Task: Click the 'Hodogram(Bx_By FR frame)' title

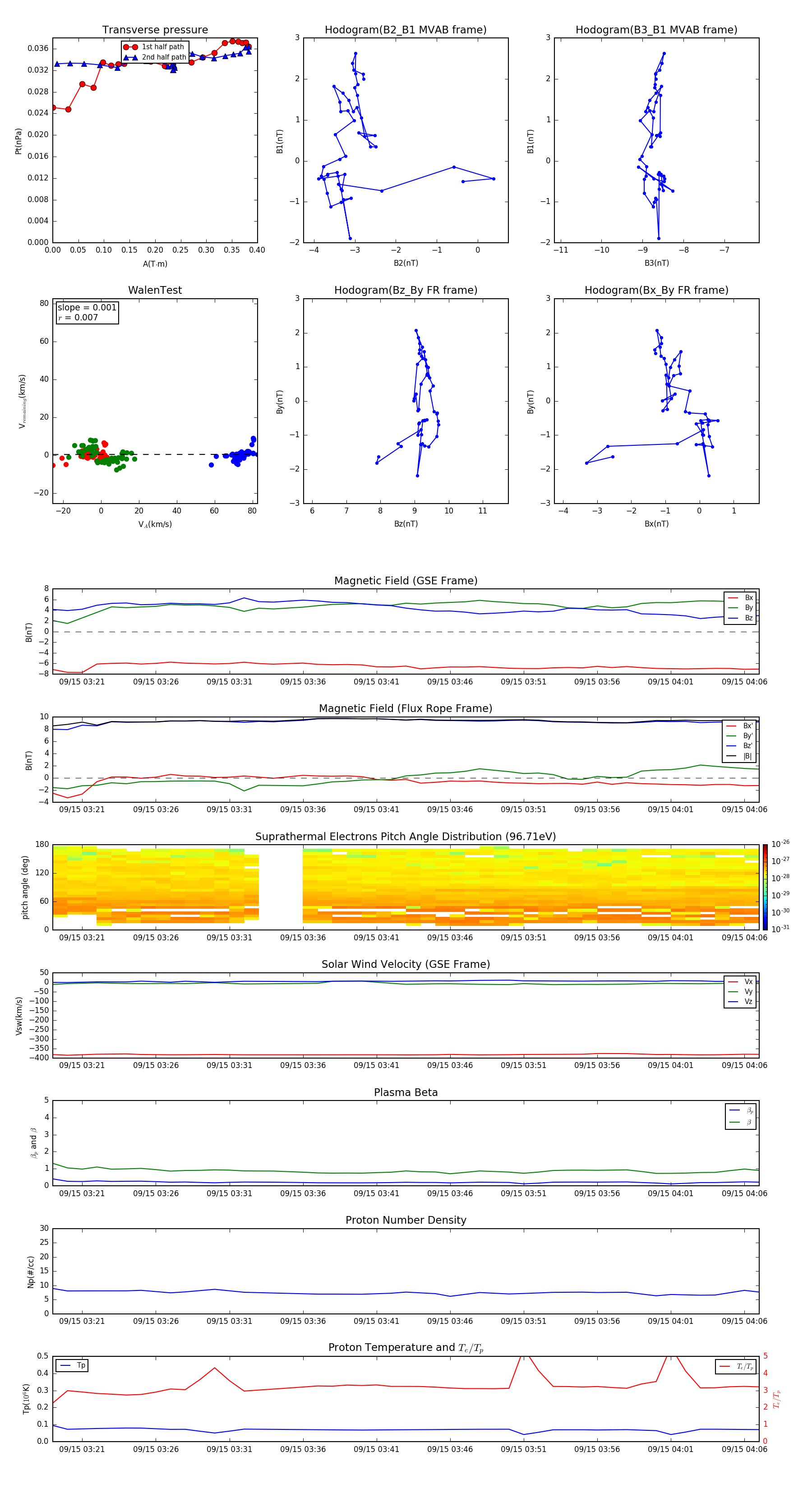Action: (656, 290)
